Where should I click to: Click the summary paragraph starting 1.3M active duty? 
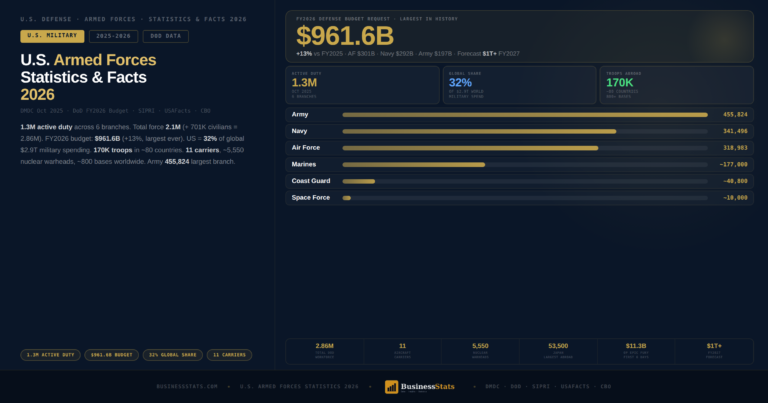coord(132,144)
